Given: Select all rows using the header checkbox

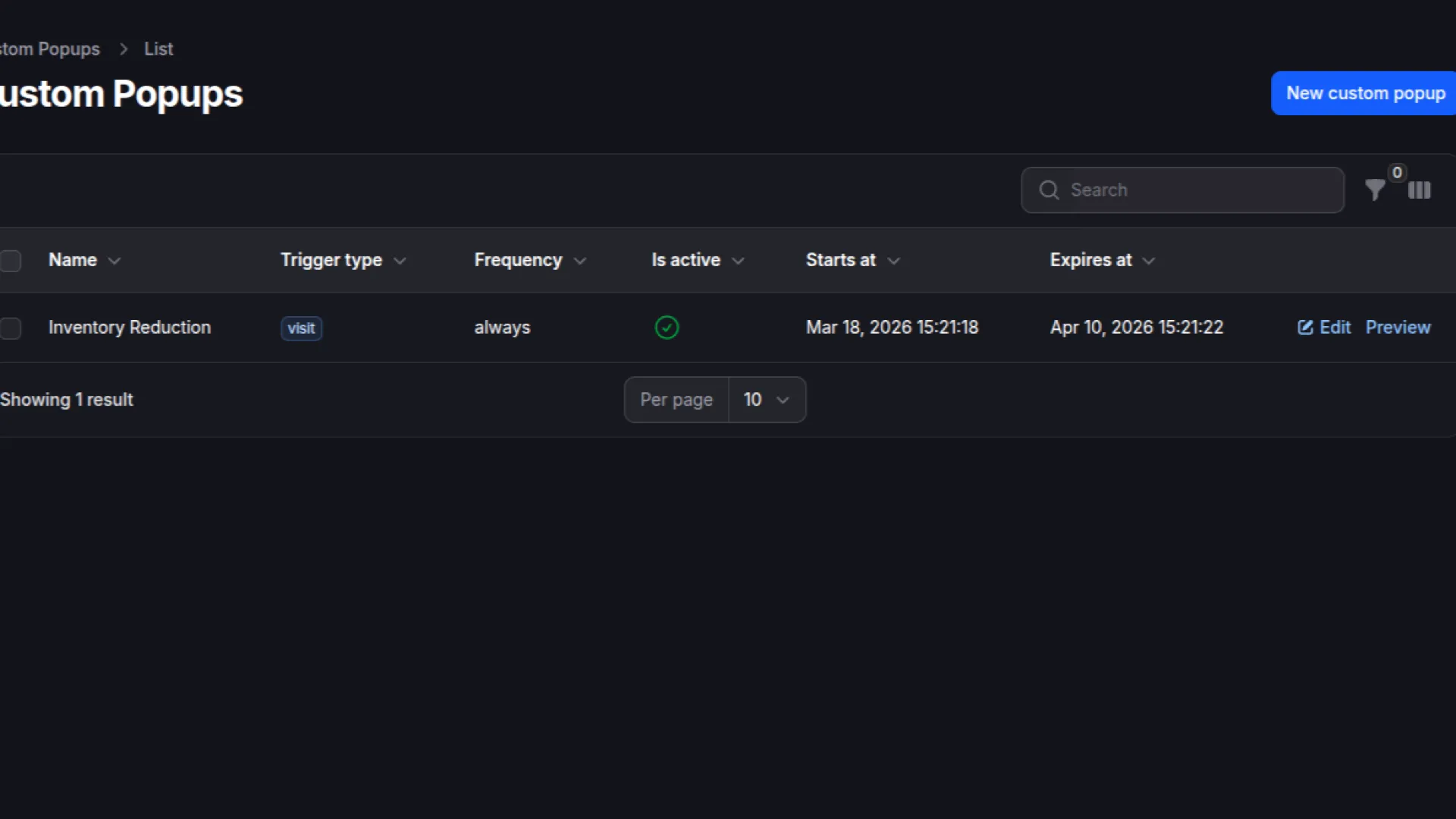Looking at the screenshot, I should pos(11,261).
